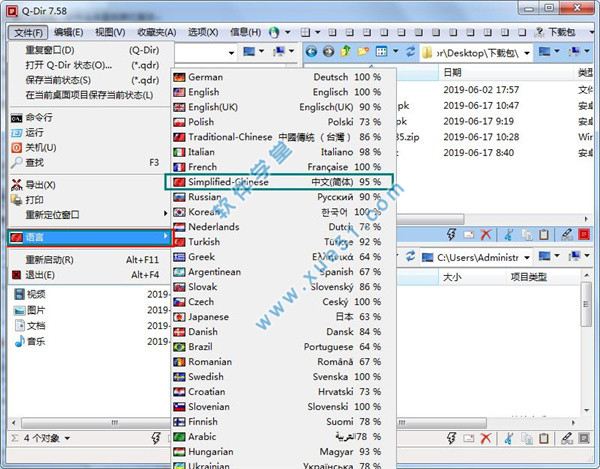Open the 信息(H) menu
The width and height of the screenshot is (600, 469).
[x=245, y=33]
